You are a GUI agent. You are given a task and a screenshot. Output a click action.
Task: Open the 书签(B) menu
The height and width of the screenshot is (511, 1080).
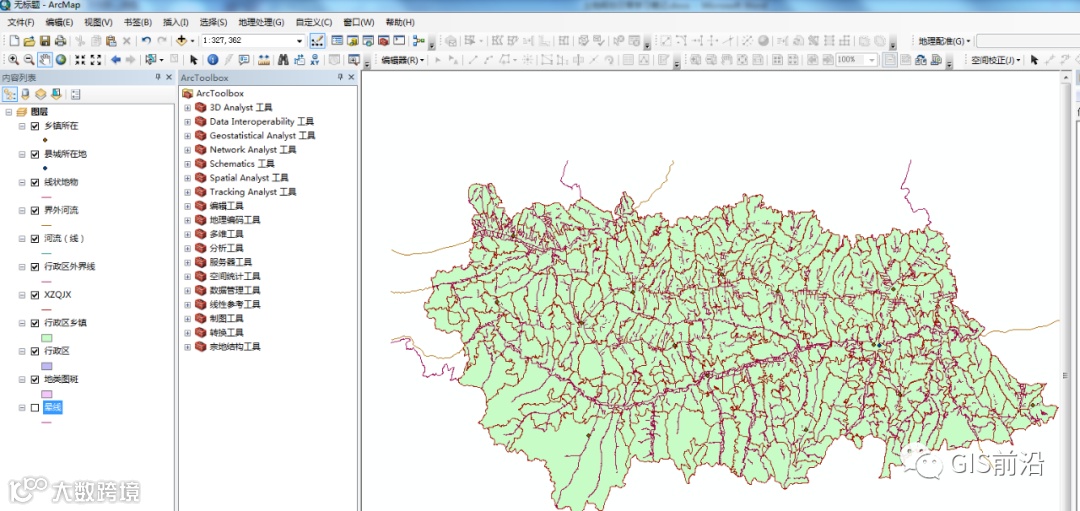tap(138, 22)
